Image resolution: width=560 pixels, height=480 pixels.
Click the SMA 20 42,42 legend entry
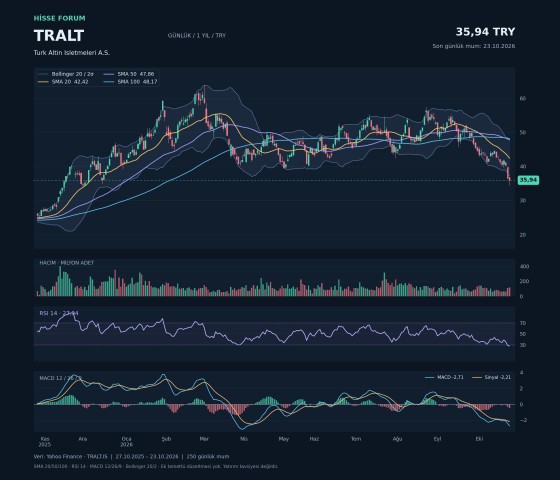pos(63,82)
